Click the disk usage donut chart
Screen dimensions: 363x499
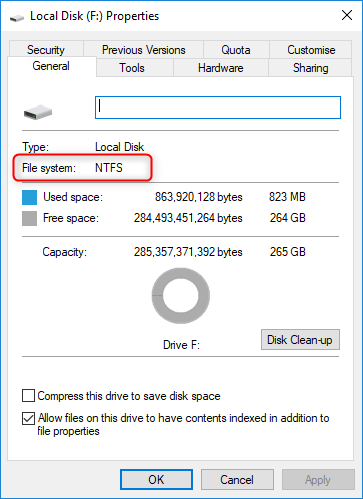(181, 296)
